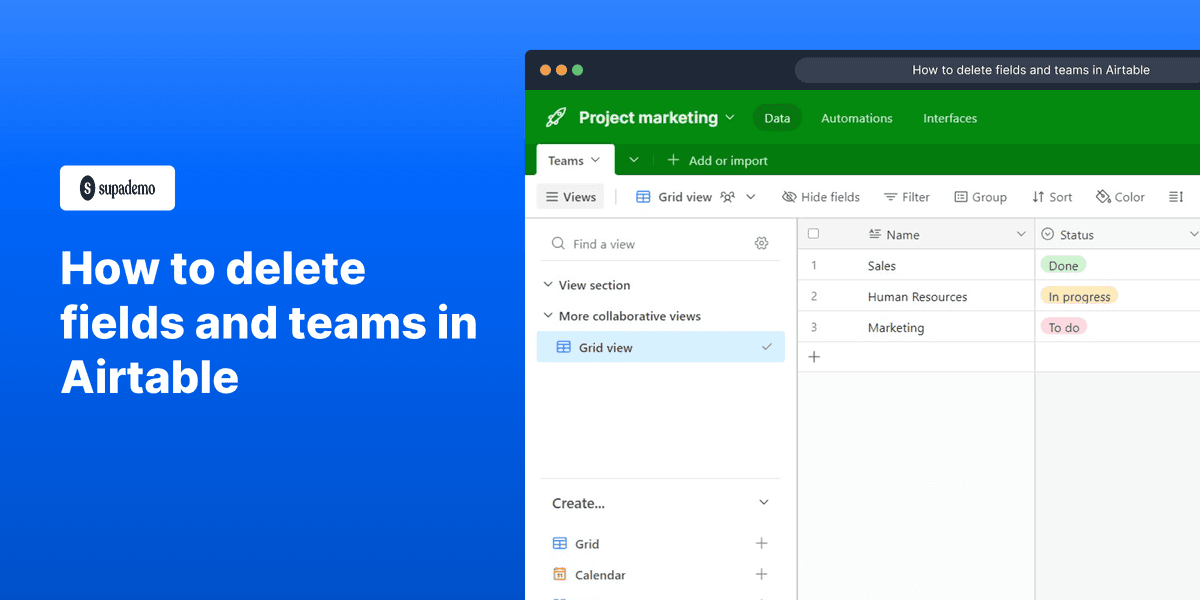Open the view settings gear icon
Viewport: 1200px width, 600px height.
[x=761, y=243]
